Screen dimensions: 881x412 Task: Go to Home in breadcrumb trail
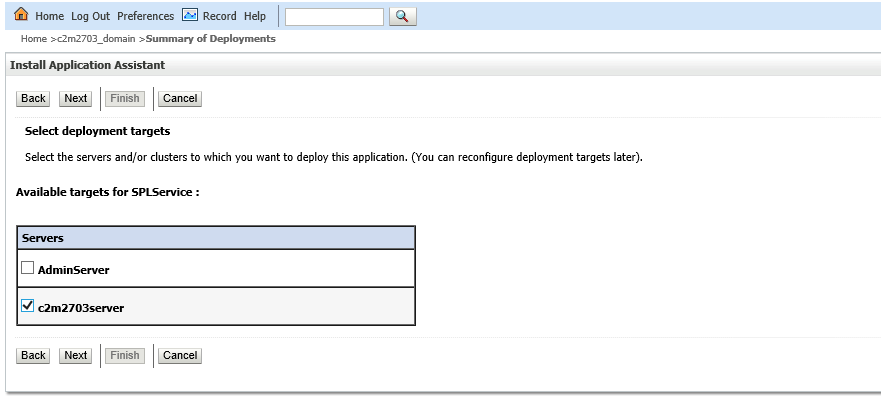click(34, 39)
